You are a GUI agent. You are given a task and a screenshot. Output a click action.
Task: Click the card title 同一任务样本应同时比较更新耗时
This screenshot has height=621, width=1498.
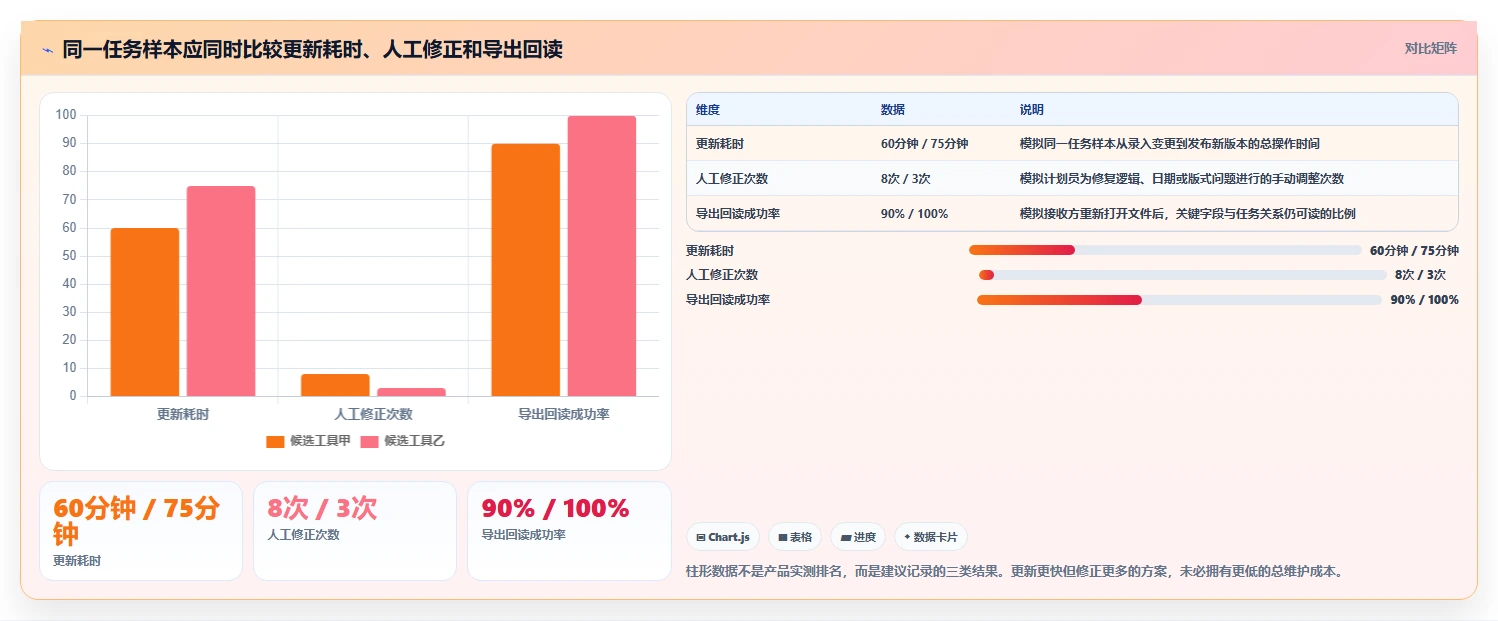point(312,49)
